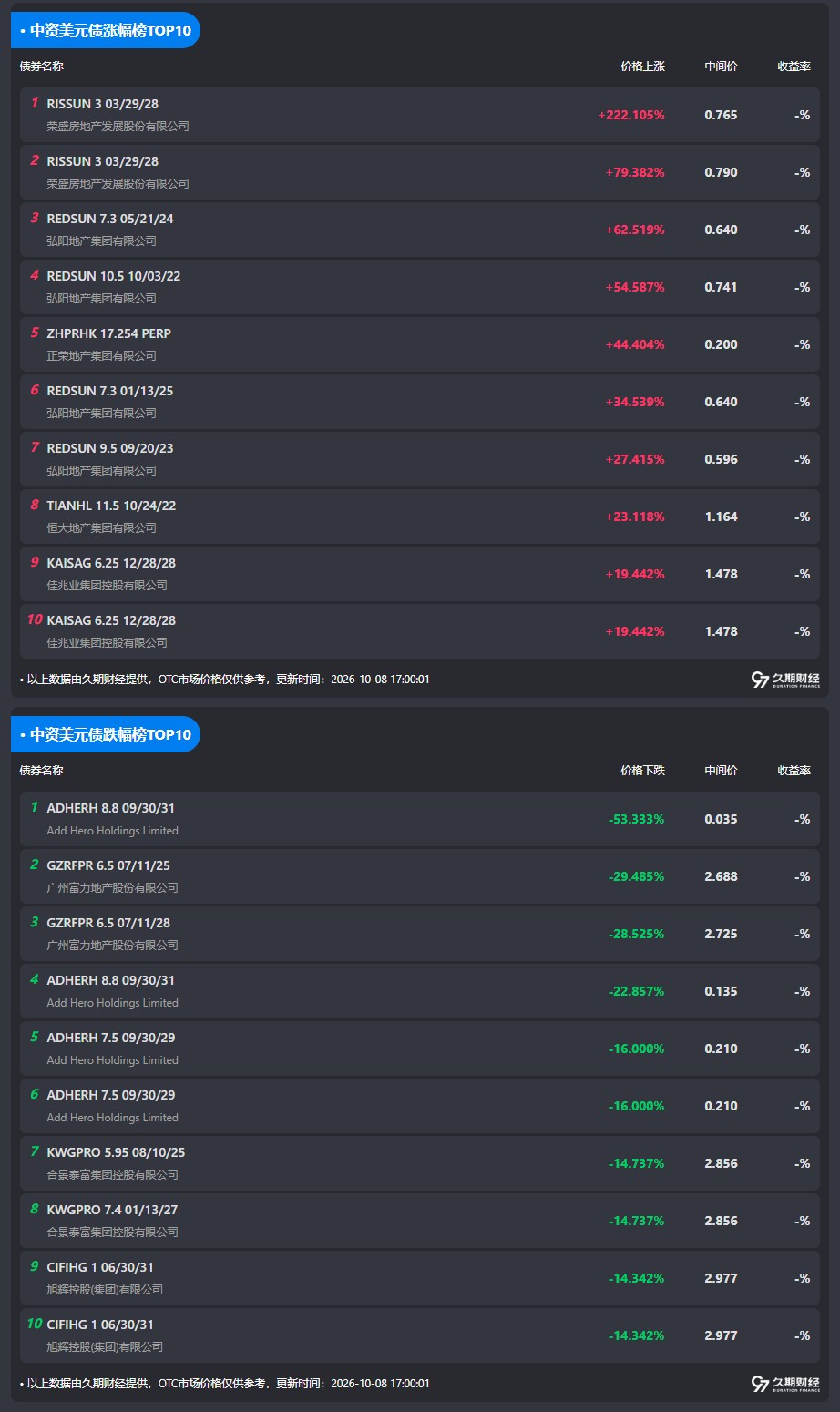Click 收益率 header in the 涨幅榜 table
This screenshot has height=1412, width=840.
coord(794,67)
